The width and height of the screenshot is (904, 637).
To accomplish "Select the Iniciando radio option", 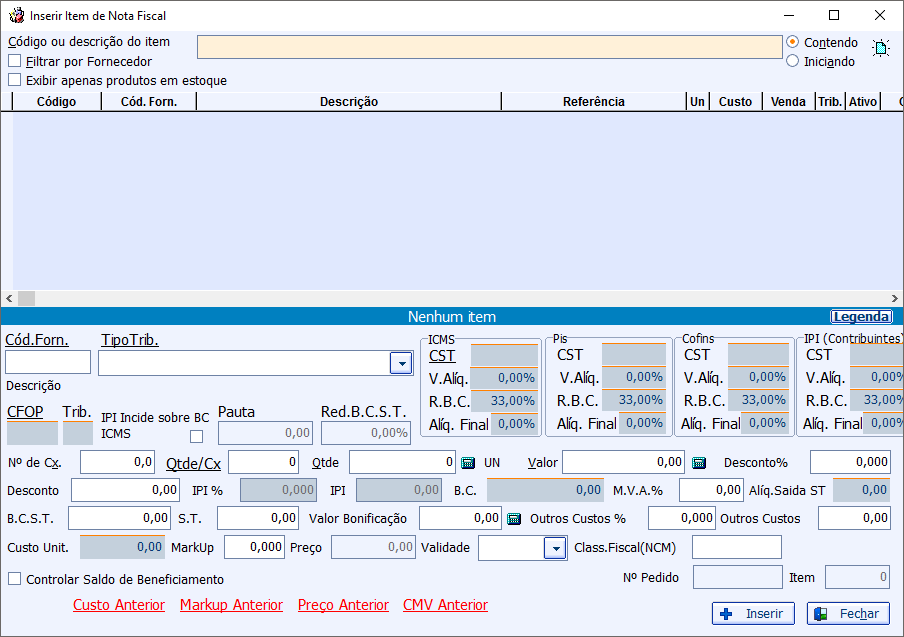I will [793, 61].
